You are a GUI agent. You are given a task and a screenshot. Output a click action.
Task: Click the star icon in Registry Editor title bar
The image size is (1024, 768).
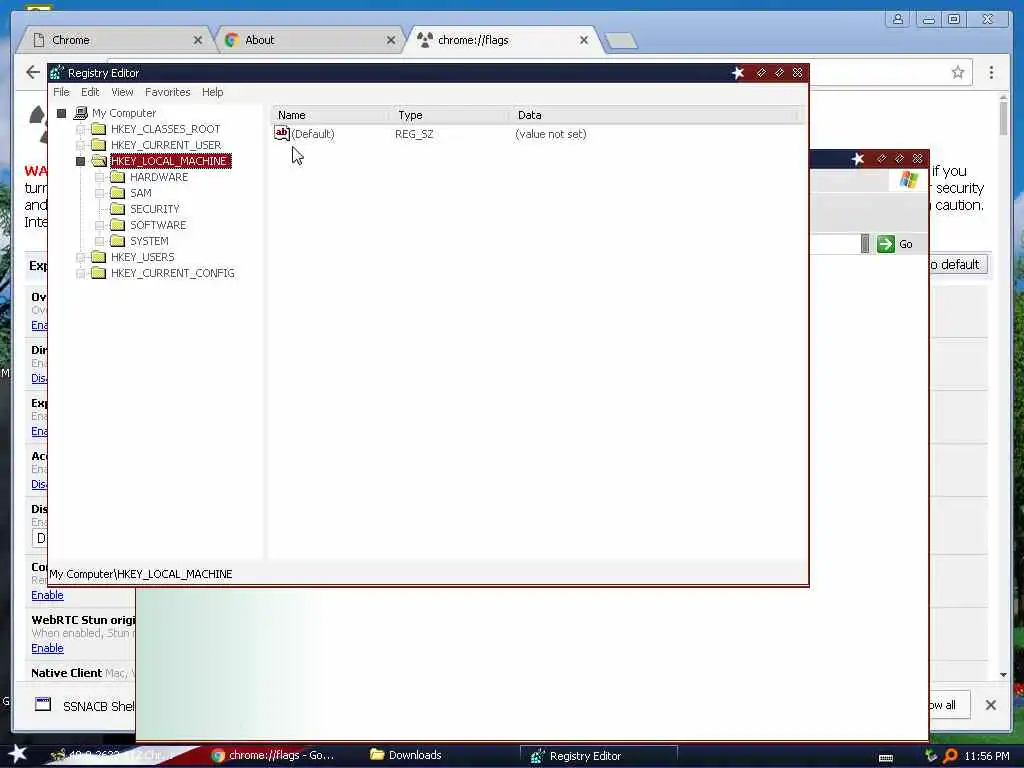738,73
